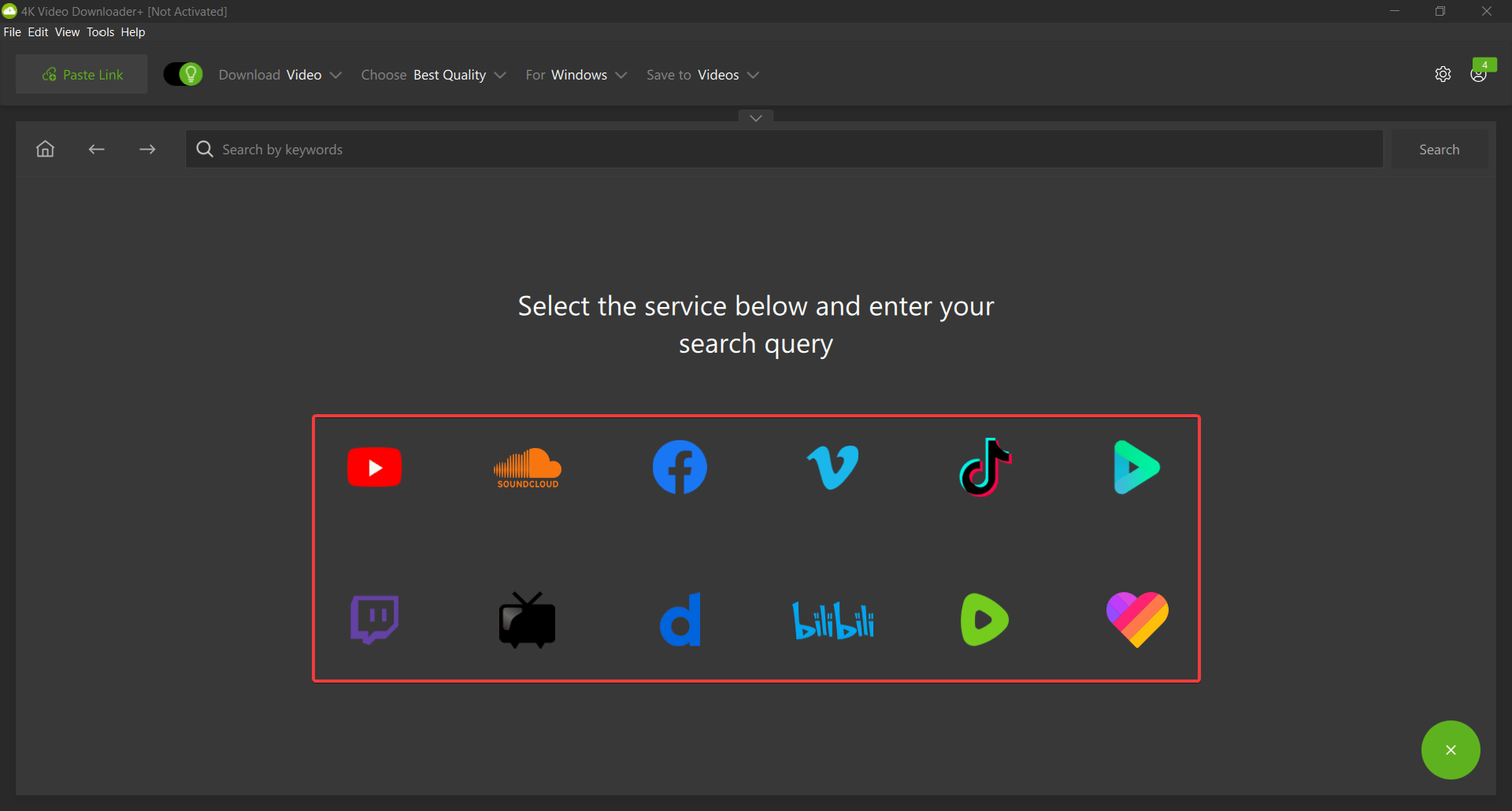Select the YouTube service icon
Viewport: 1512px width, 811px height.
point(374,467)
